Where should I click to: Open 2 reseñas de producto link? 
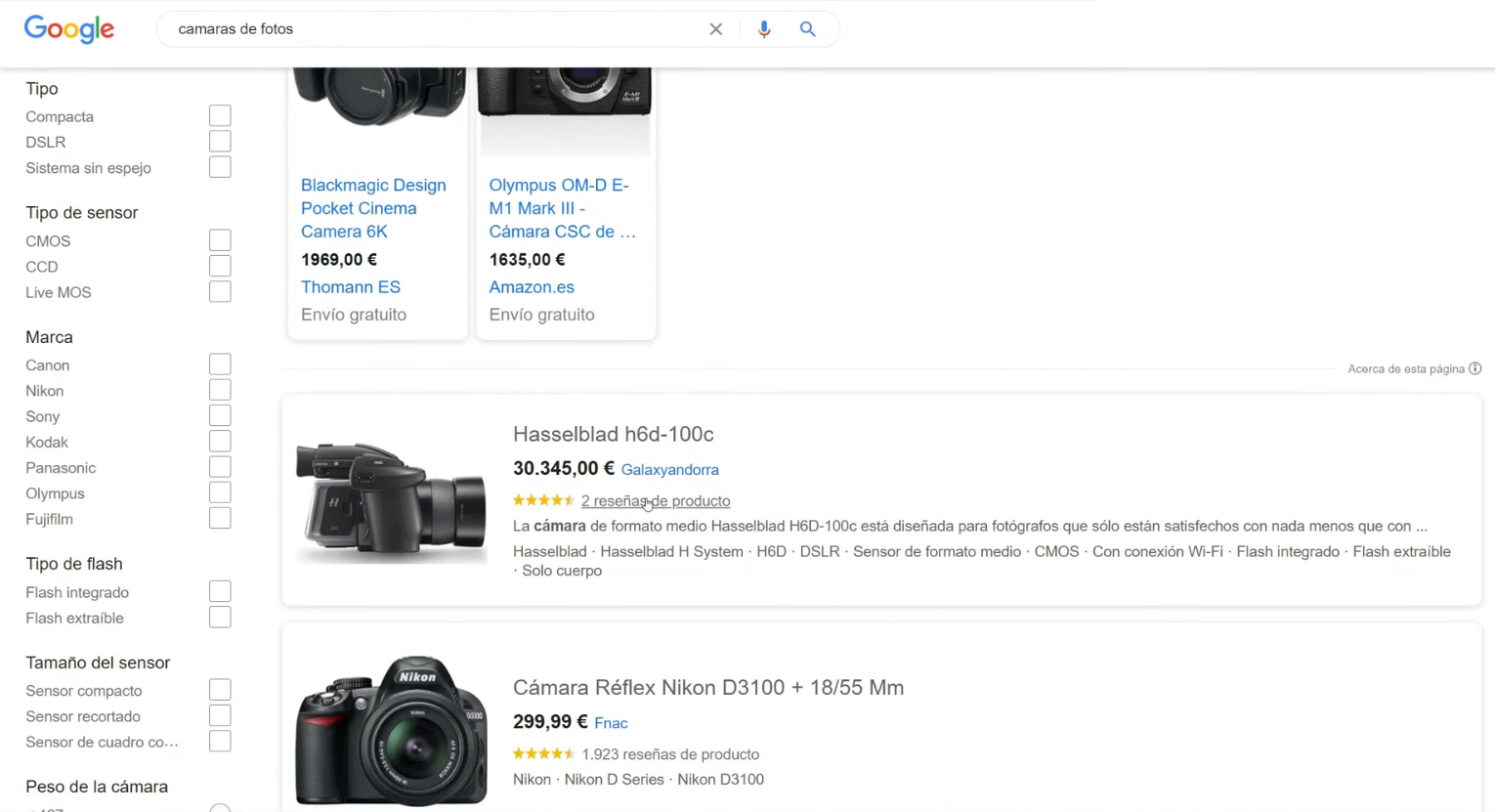click(x=656, y=501)
